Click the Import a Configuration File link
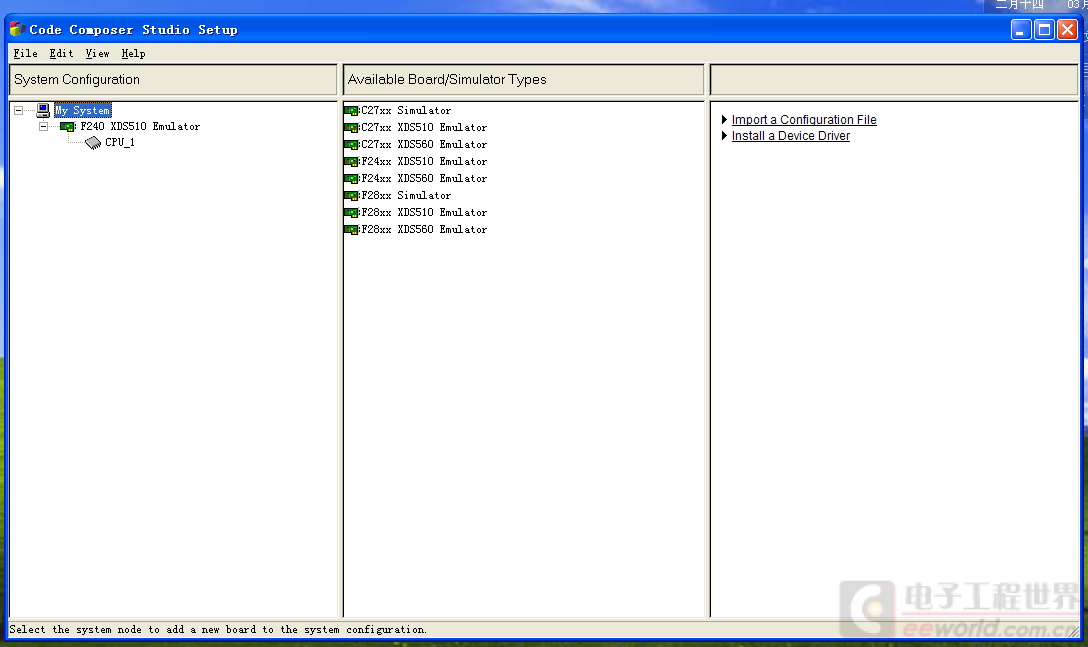The image size is (1088, 647). click(804, 119)
